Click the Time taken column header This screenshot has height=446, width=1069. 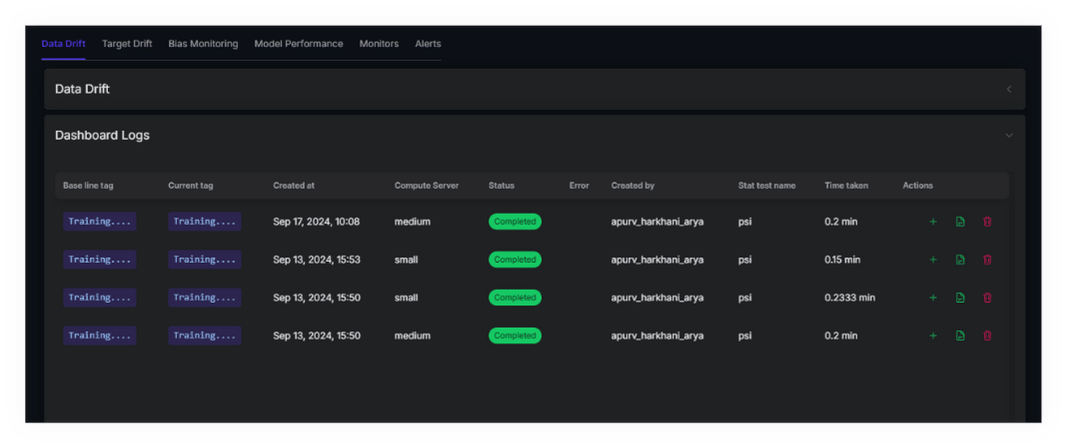click(x=846, y=185)
